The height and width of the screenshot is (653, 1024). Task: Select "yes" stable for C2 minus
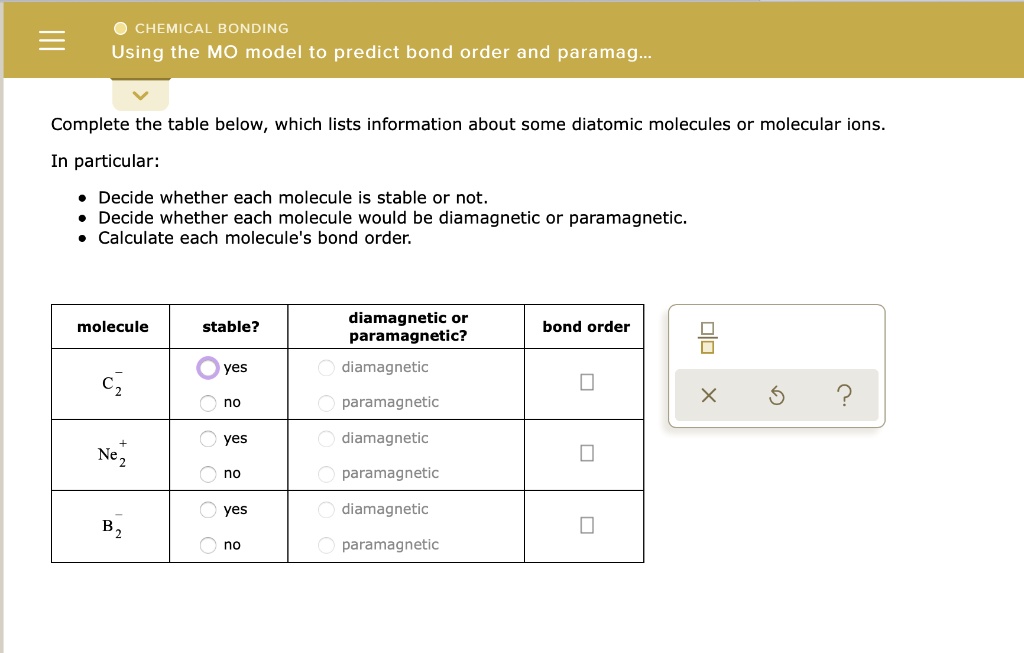pyautogui.click(x=208, y=367)
